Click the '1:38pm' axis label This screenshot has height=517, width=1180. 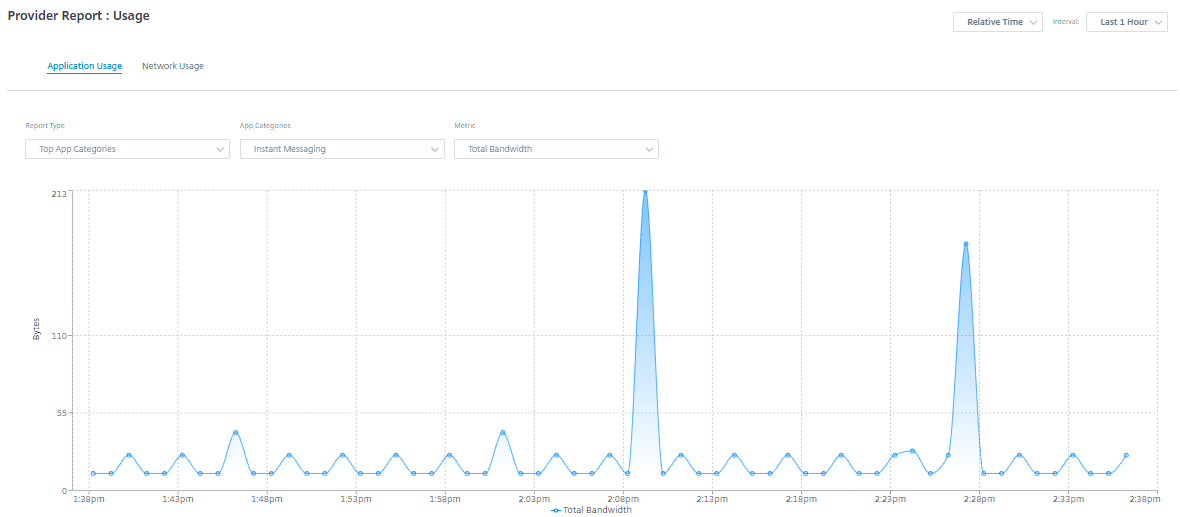pos(89,499)
